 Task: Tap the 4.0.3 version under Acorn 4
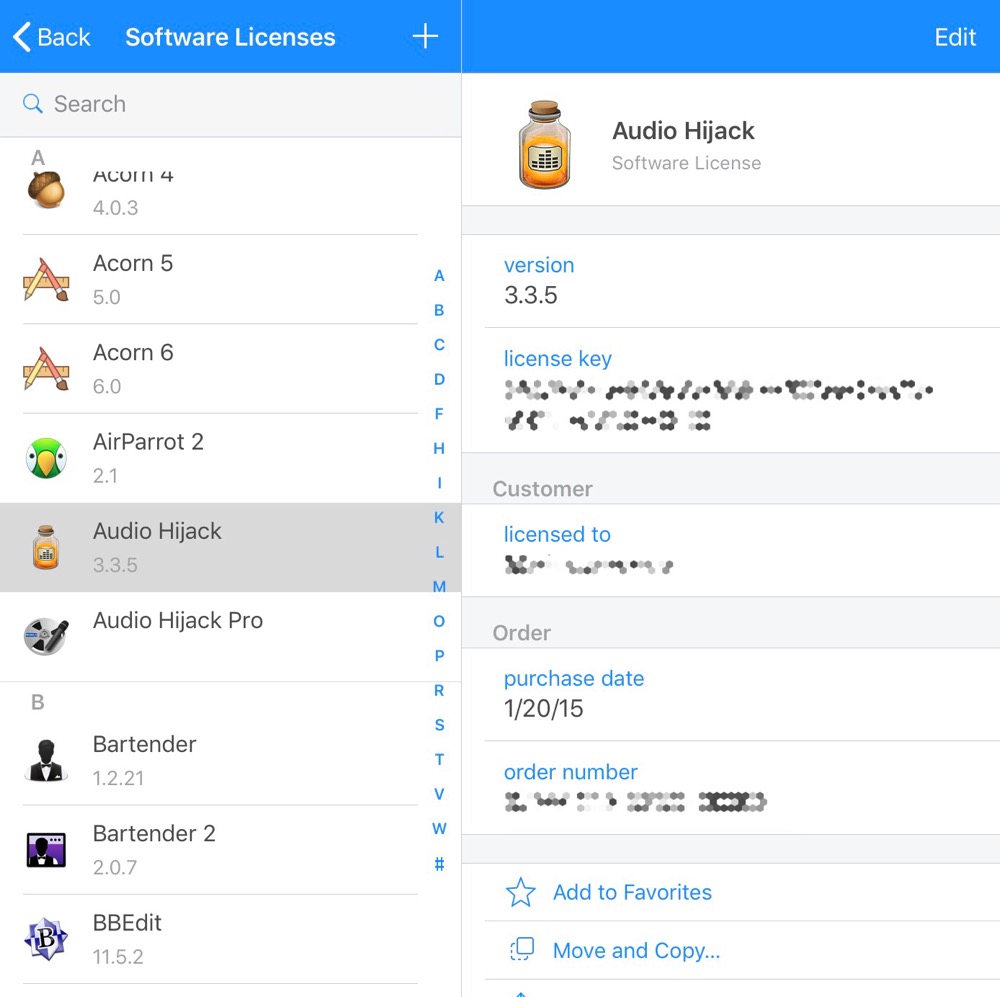pyautogui.click(x=115, y=208)
